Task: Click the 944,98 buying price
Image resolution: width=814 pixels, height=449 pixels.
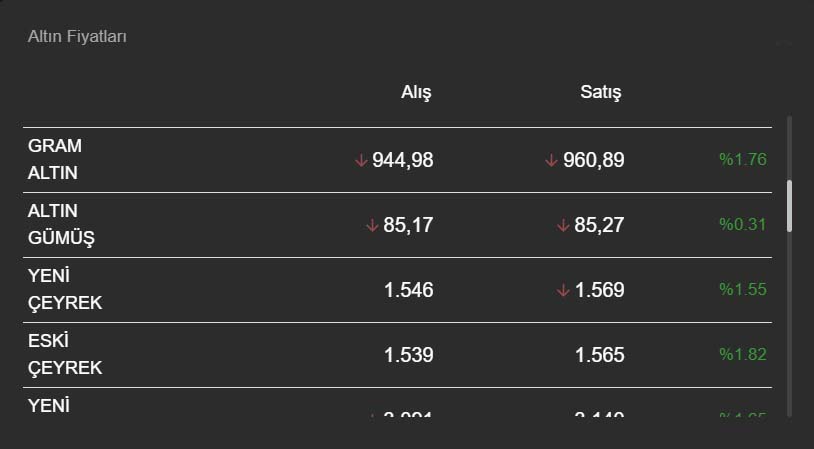Action: (x=402, y=160)
